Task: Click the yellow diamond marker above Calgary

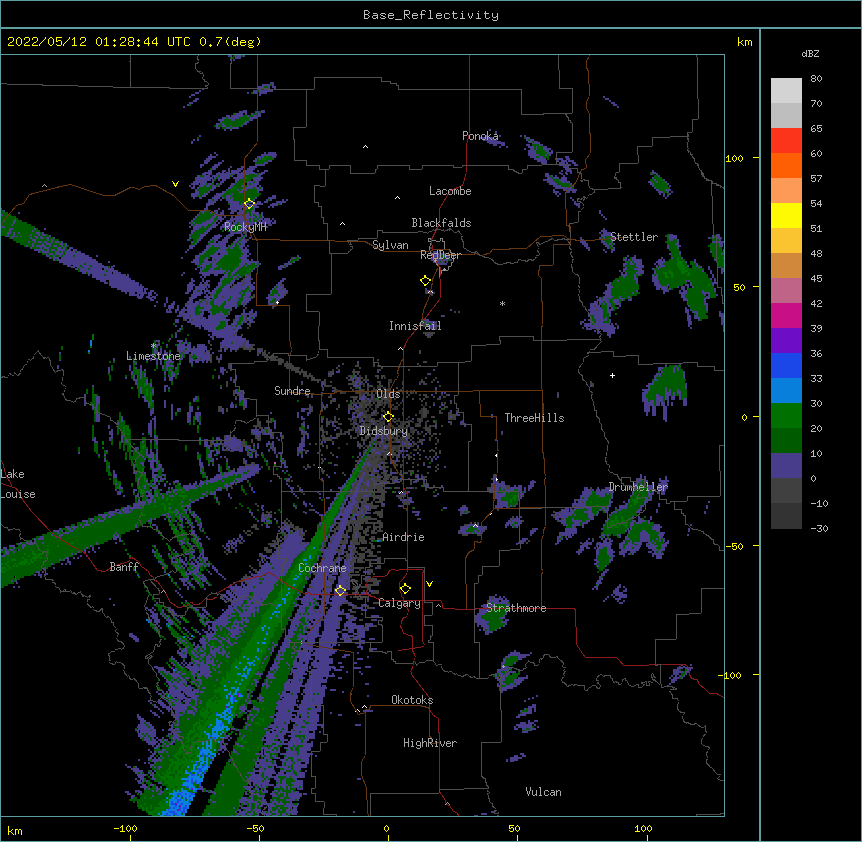Action: click(405, 589)
